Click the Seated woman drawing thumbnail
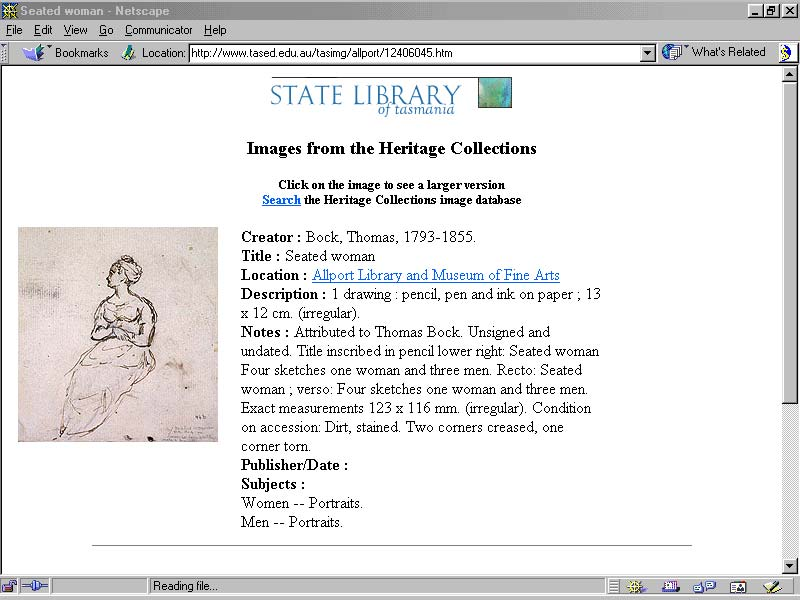Viewport: 800px width, 600px height. [118, 334]
